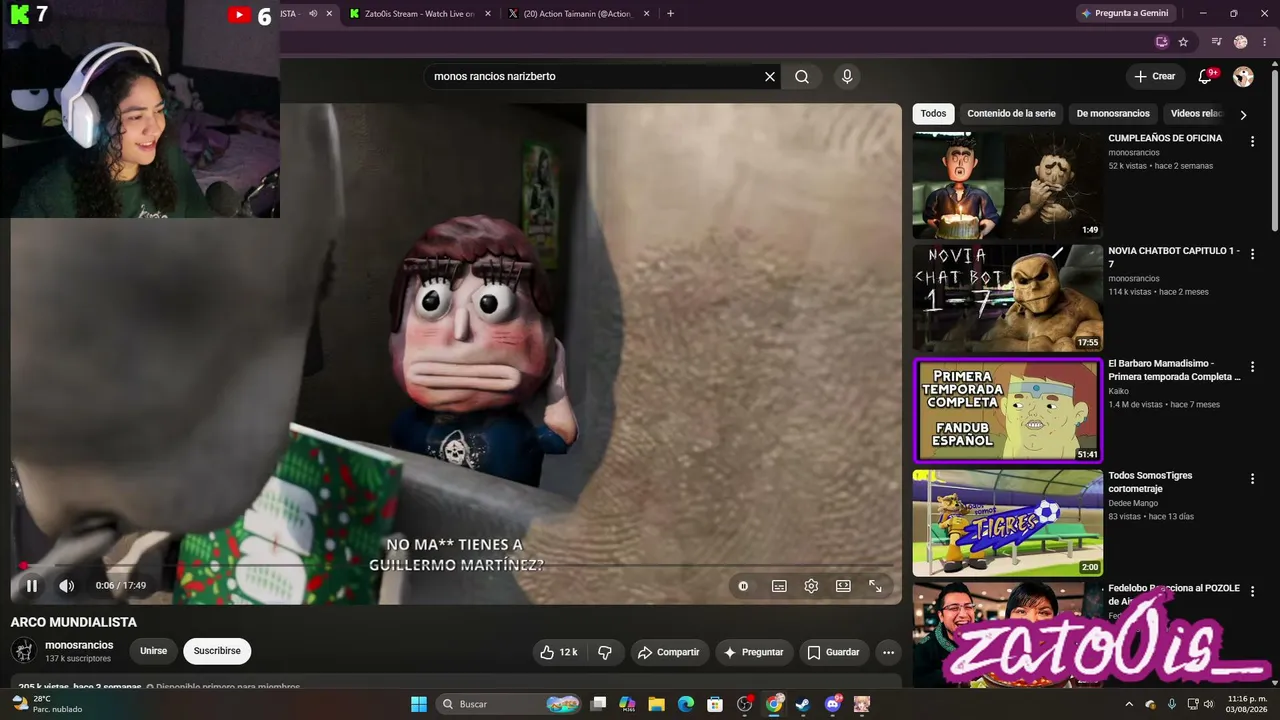This screenshot has width=1280, height=720.
Task: Show hidden system tray icons
Action: (x=1129, y=704)
